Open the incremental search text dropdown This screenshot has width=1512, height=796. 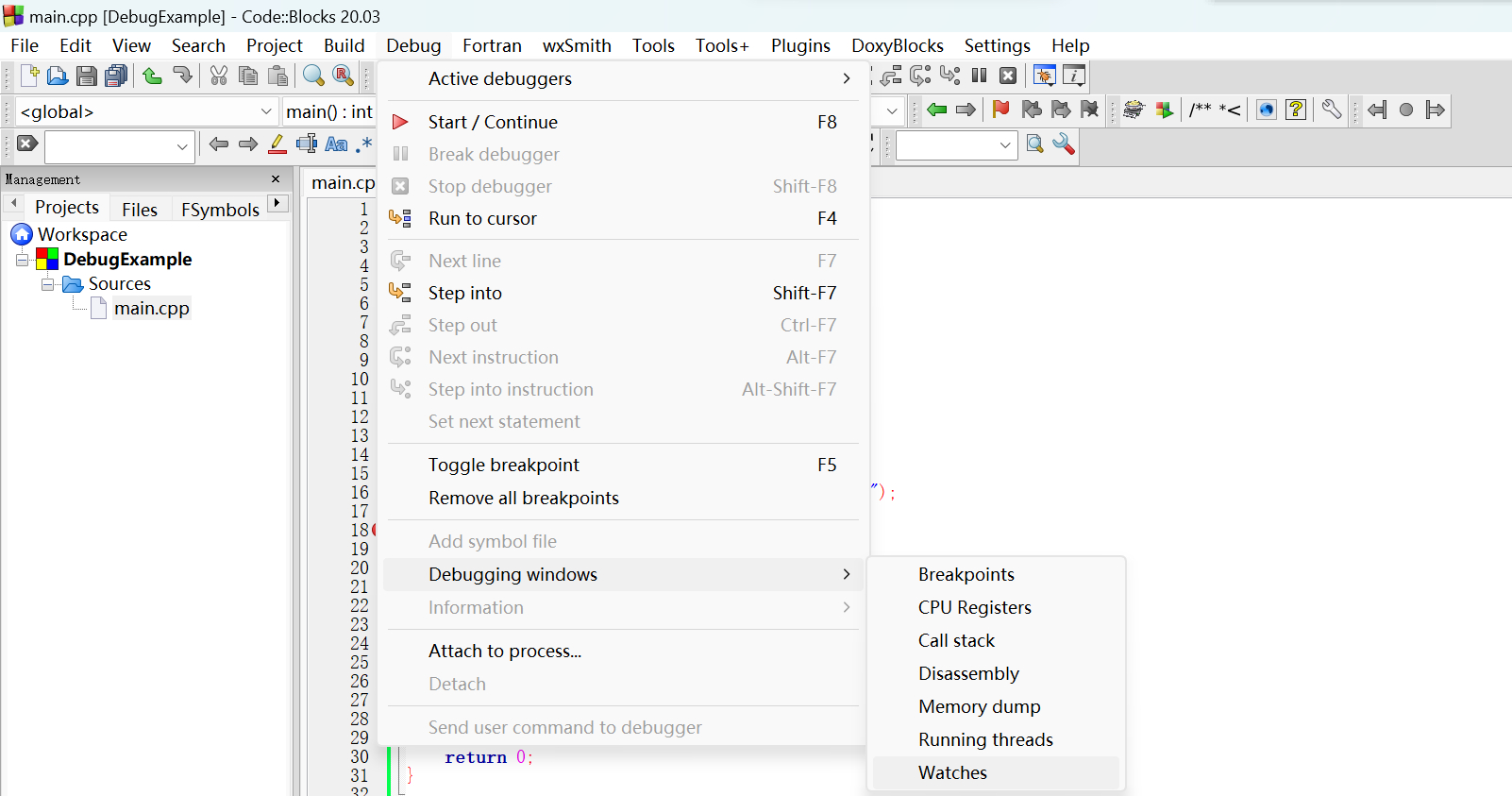[x=182, y=146]
